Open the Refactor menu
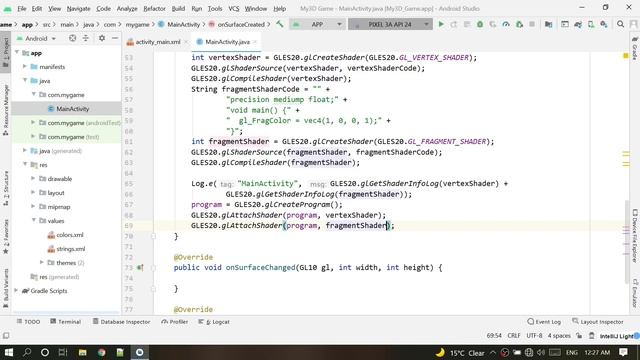This screenshot has width=640, height=360. tap(154, 8)
